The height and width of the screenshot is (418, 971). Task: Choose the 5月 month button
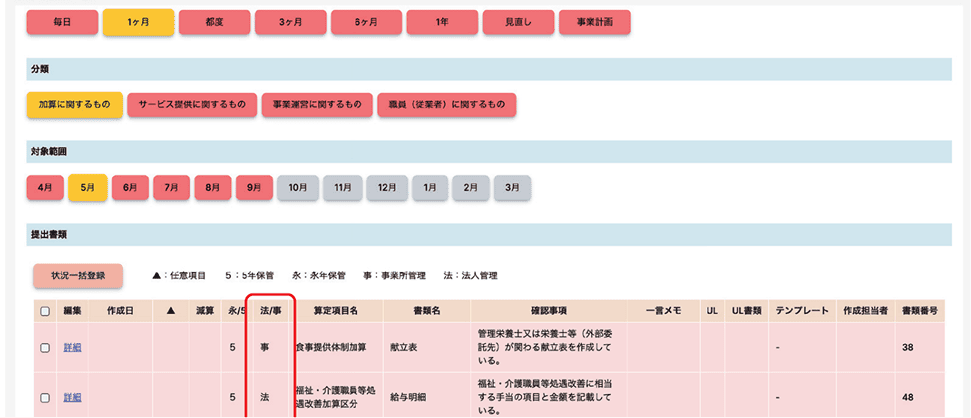tap(88, 187)
